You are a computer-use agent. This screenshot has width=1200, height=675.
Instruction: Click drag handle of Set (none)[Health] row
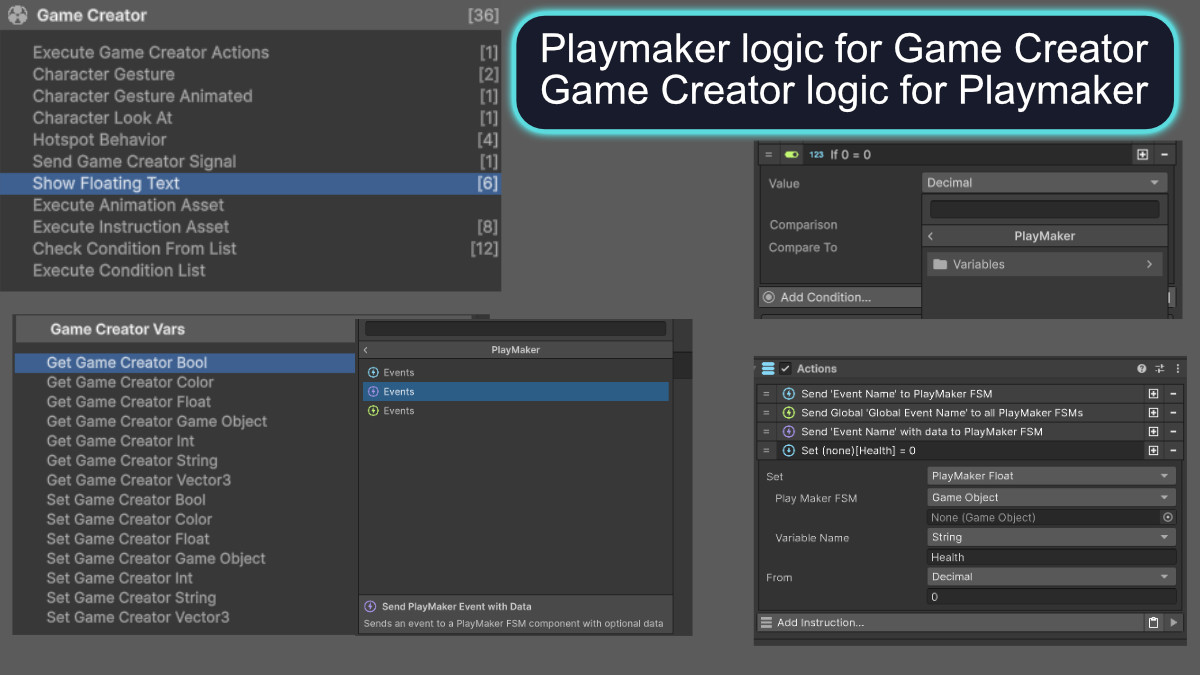click(767, 451)
